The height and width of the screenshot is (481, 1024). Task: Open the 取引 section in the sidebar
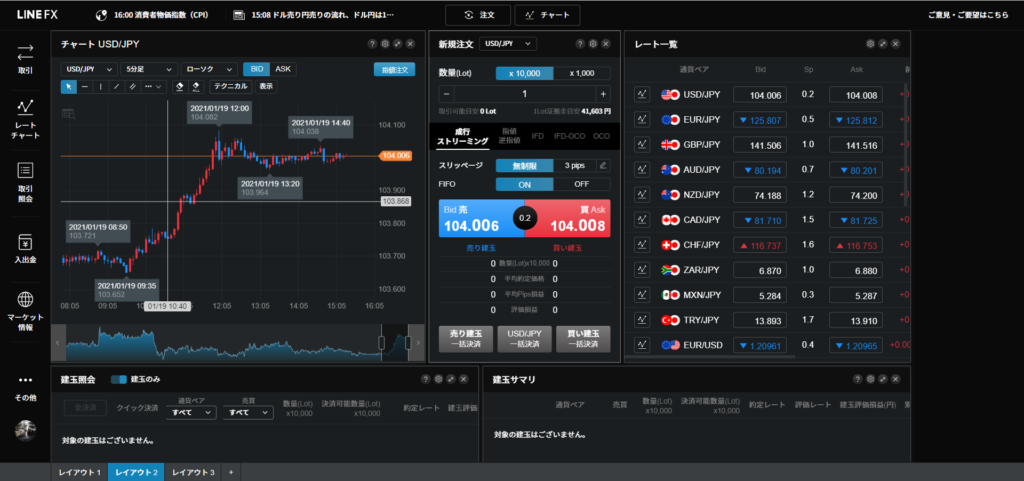pos(25,59)
